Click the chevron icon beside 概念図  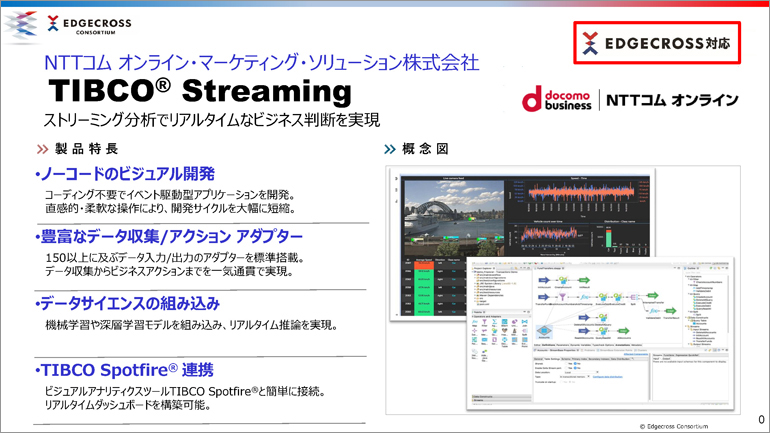(390, 149)
